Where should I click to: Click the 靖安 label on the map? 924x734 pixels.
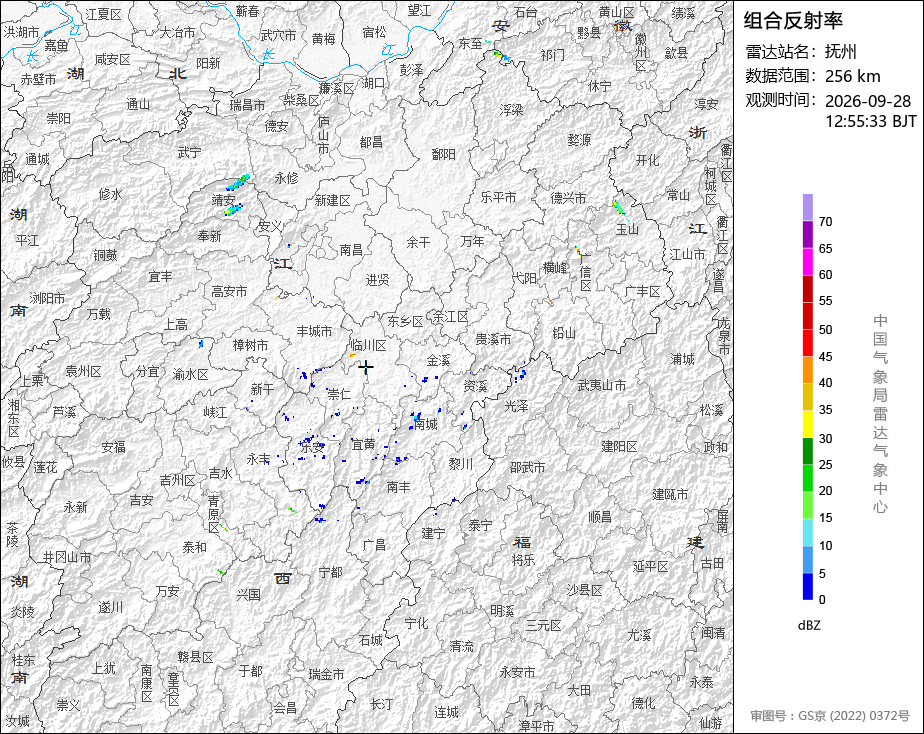pos(223,200)
